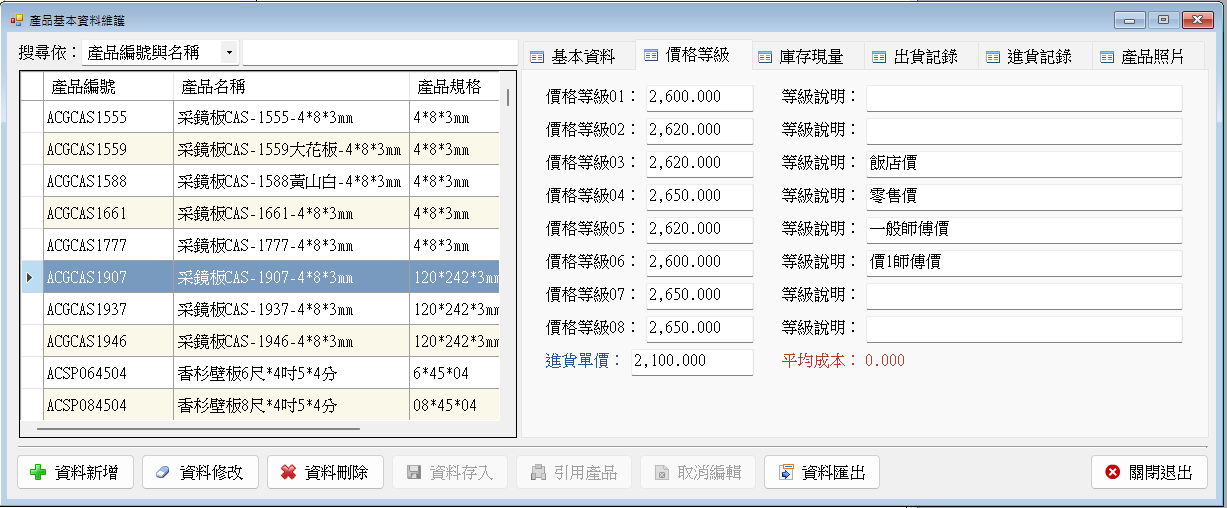This screenshot has height=508, width=1227.
Task: View the 進貨記錄 tab
Action: tap(1034, 57)
